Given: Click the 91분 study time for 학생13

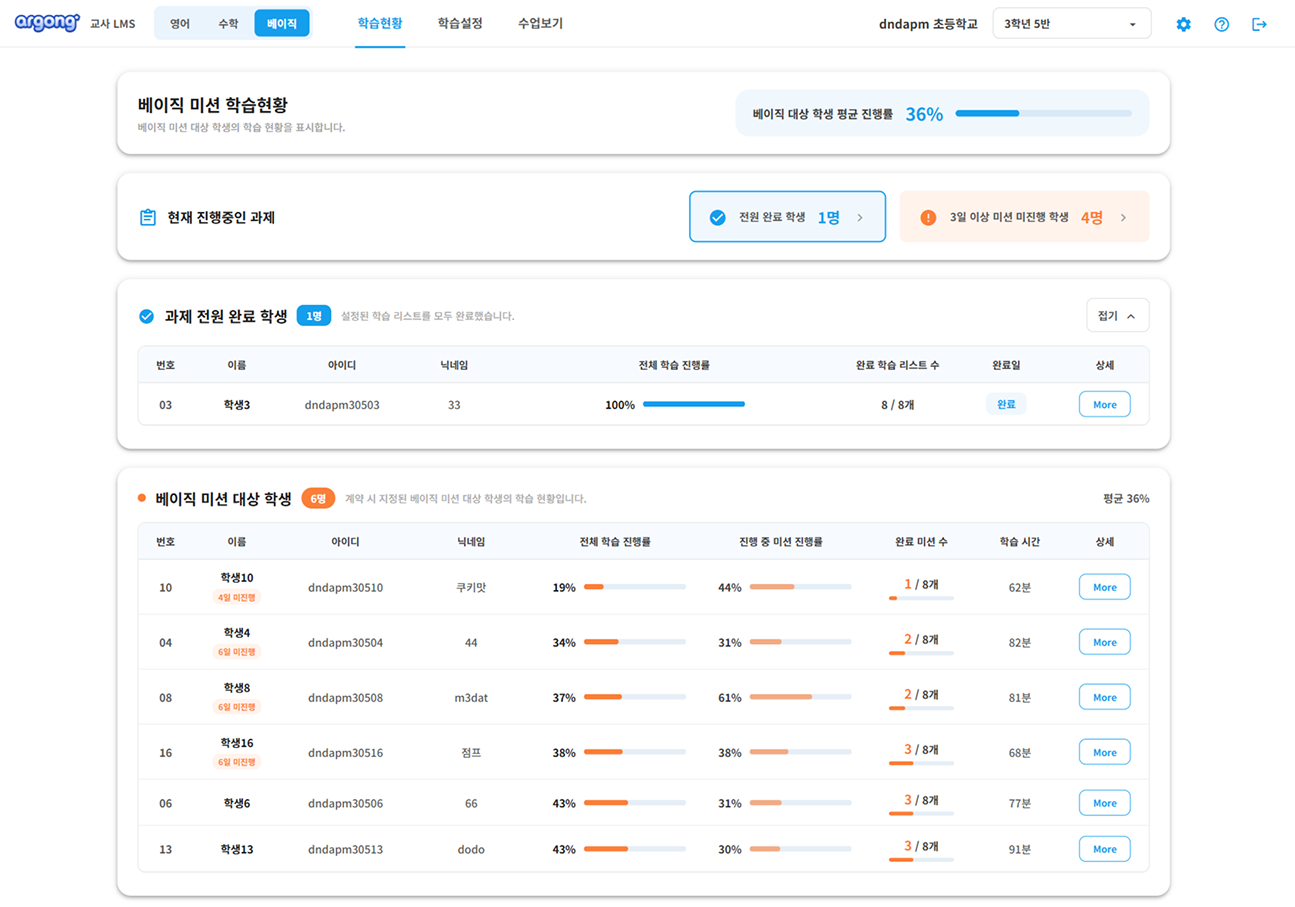Looking at the screenshot, I should click(x=1020, y=850).
